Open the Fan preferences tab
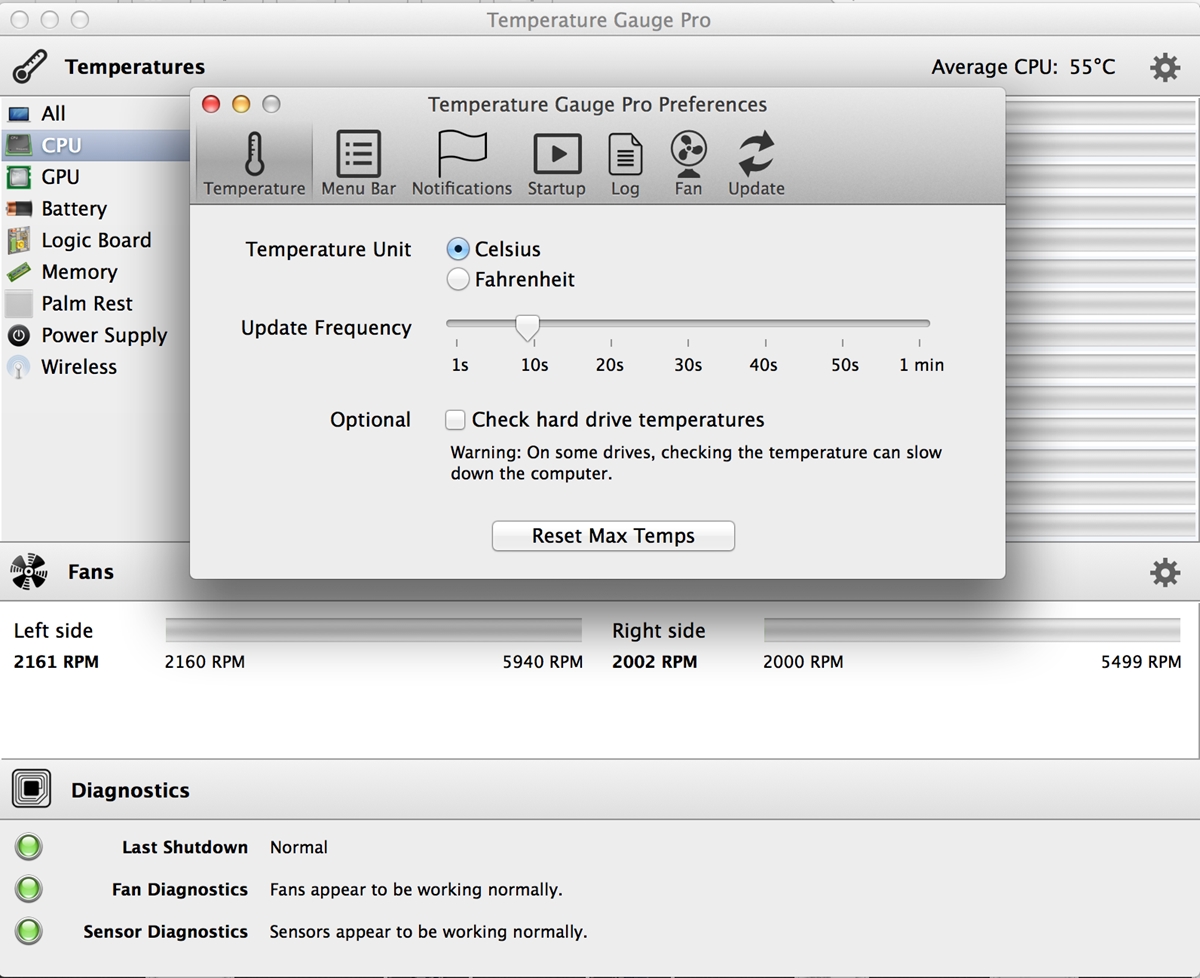This screenshot has width=1200, height=978. tap(688, 163)
